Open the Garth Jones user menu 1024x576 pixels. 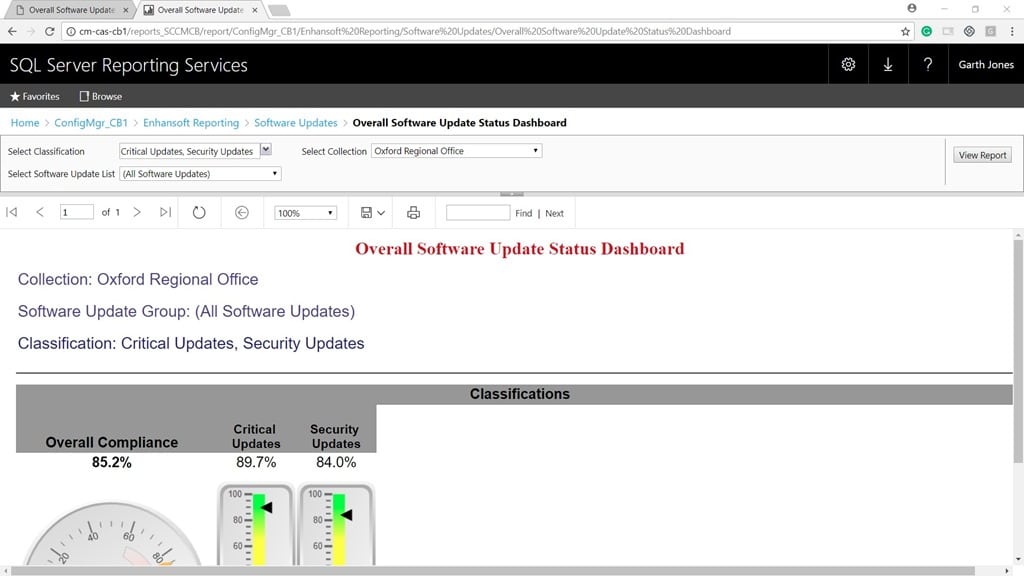pos(986,65)
